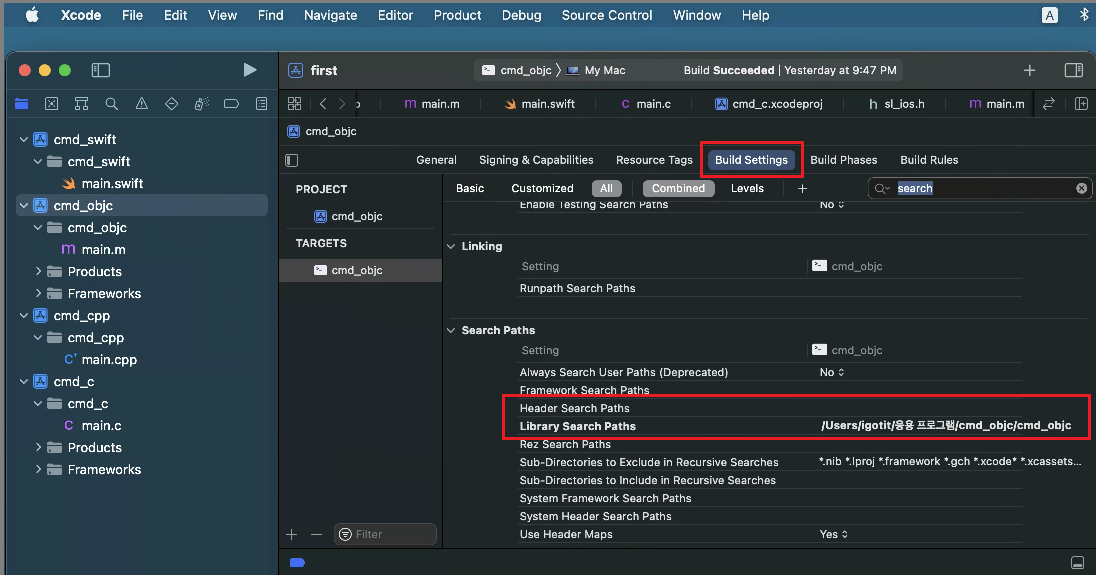Open the Source Control navigator icon
Viewport: 1096px width, 575px height.
click(51, 104)
